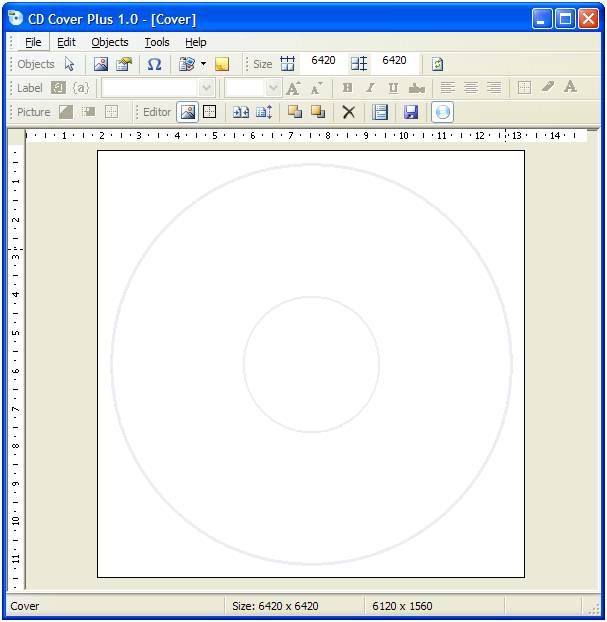Insert a symbol with Omega icon
Image resolution: width=607 pixels, height=622 pixels.
click(154, 64)
